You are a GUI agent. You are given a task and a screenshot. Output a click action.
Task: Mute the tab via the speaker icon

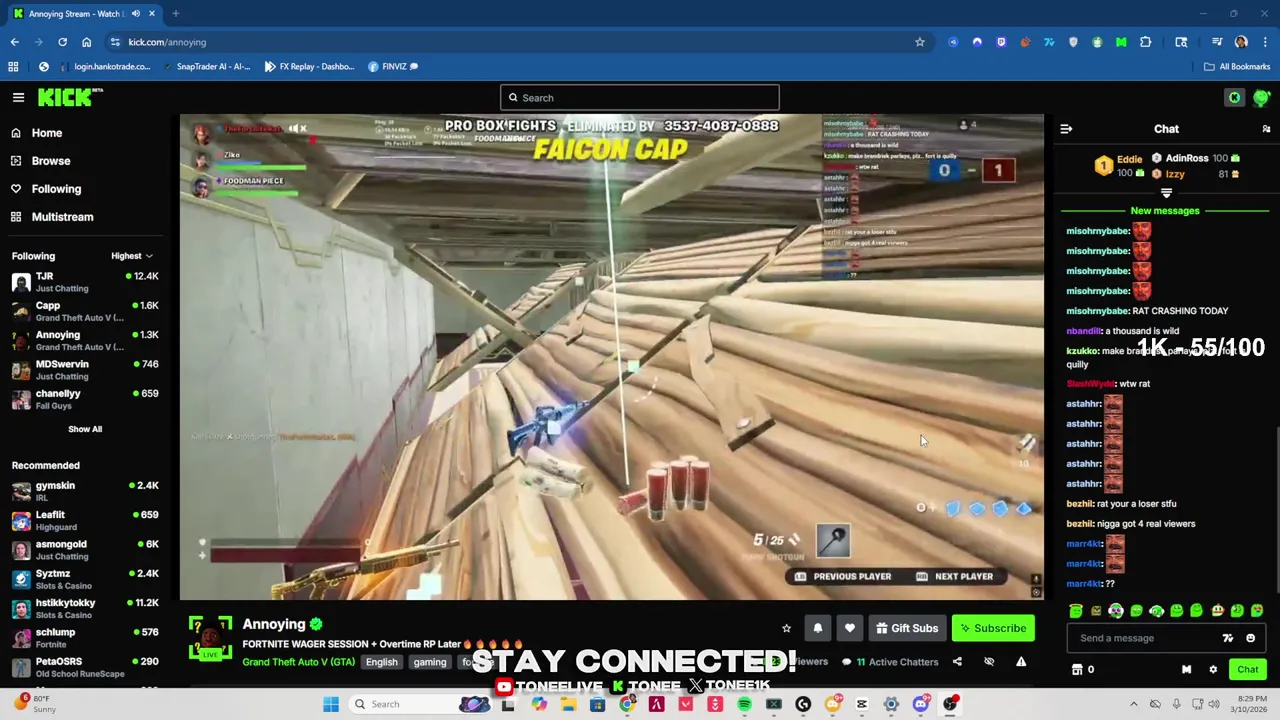(135, 14)
